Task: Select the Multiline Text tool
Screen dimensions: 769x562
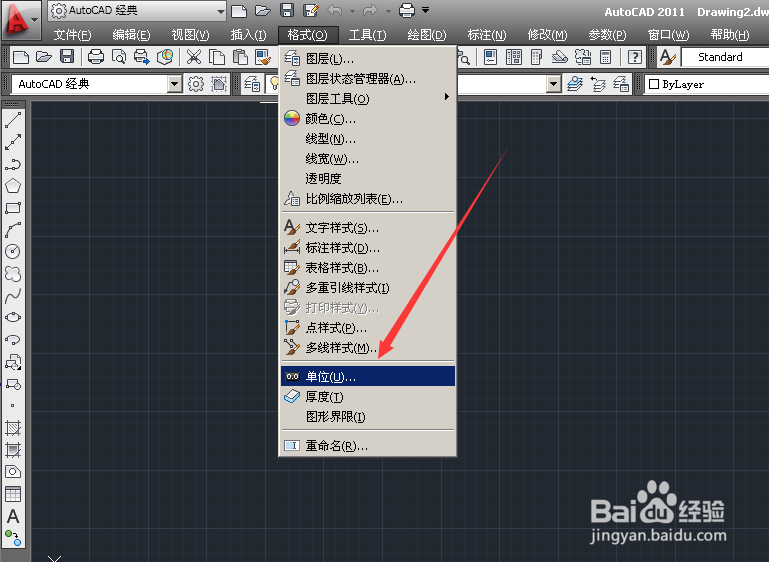Action: coord(13,516)
